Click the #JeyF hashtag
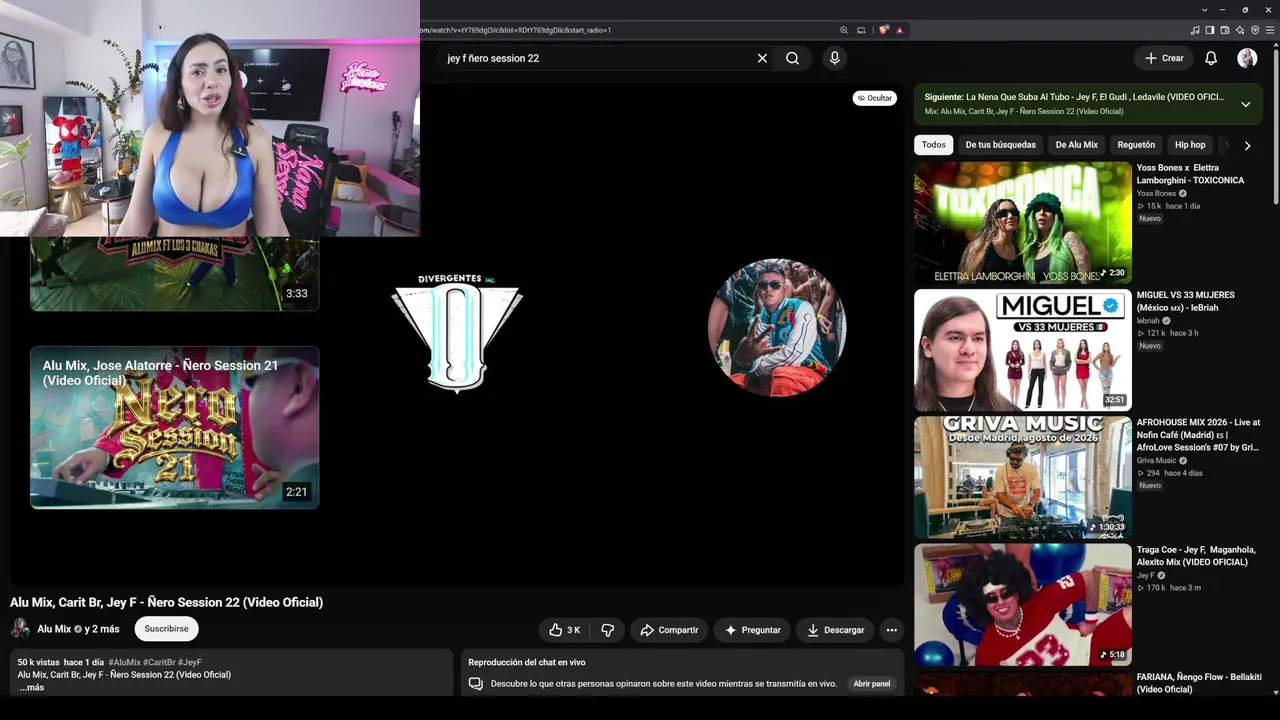Image resolution: width=1280 pixels, height=720 pixels. [190, 662]
